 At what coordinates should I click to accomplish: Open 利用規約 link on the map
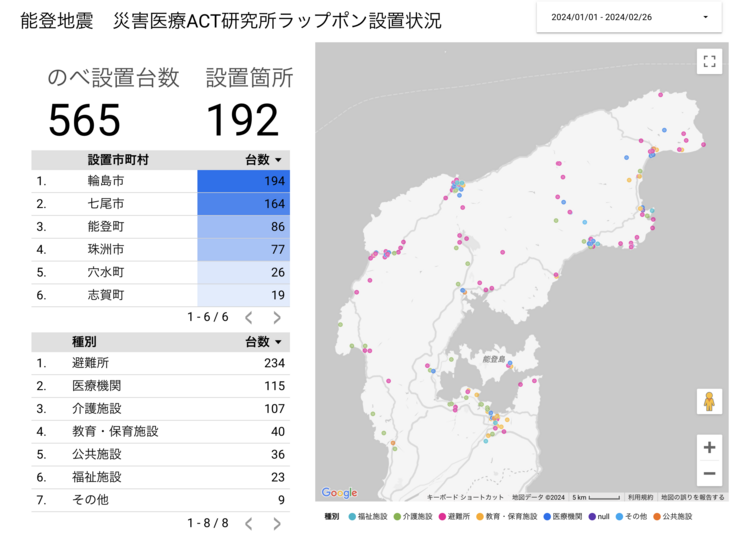pyautogui.click(x=640, y=497)
